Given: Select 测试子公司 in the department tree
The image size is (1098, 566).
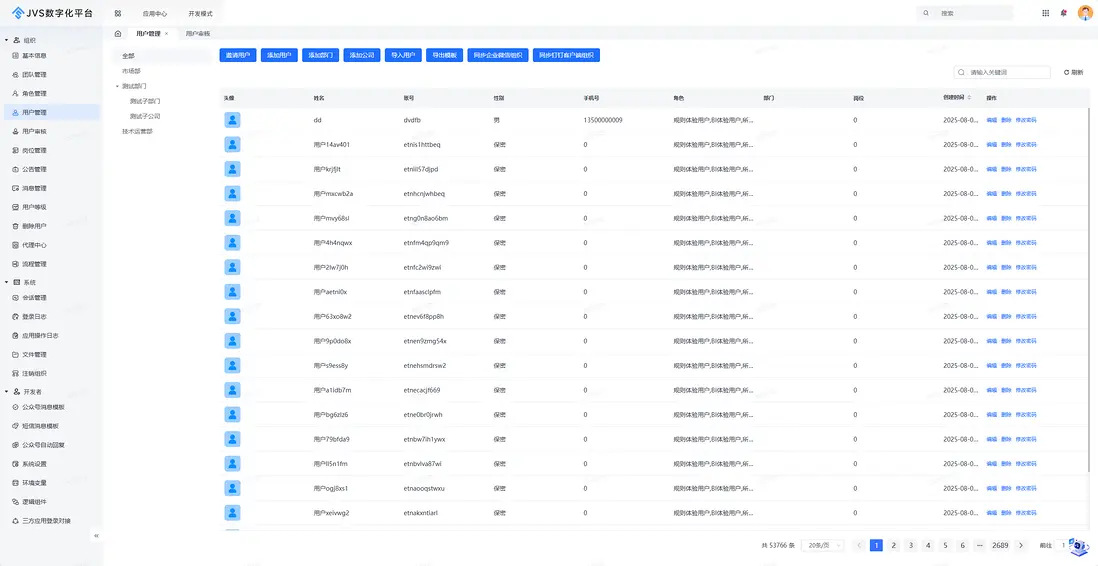Looking at the screenshot, I should click(145, 116).
